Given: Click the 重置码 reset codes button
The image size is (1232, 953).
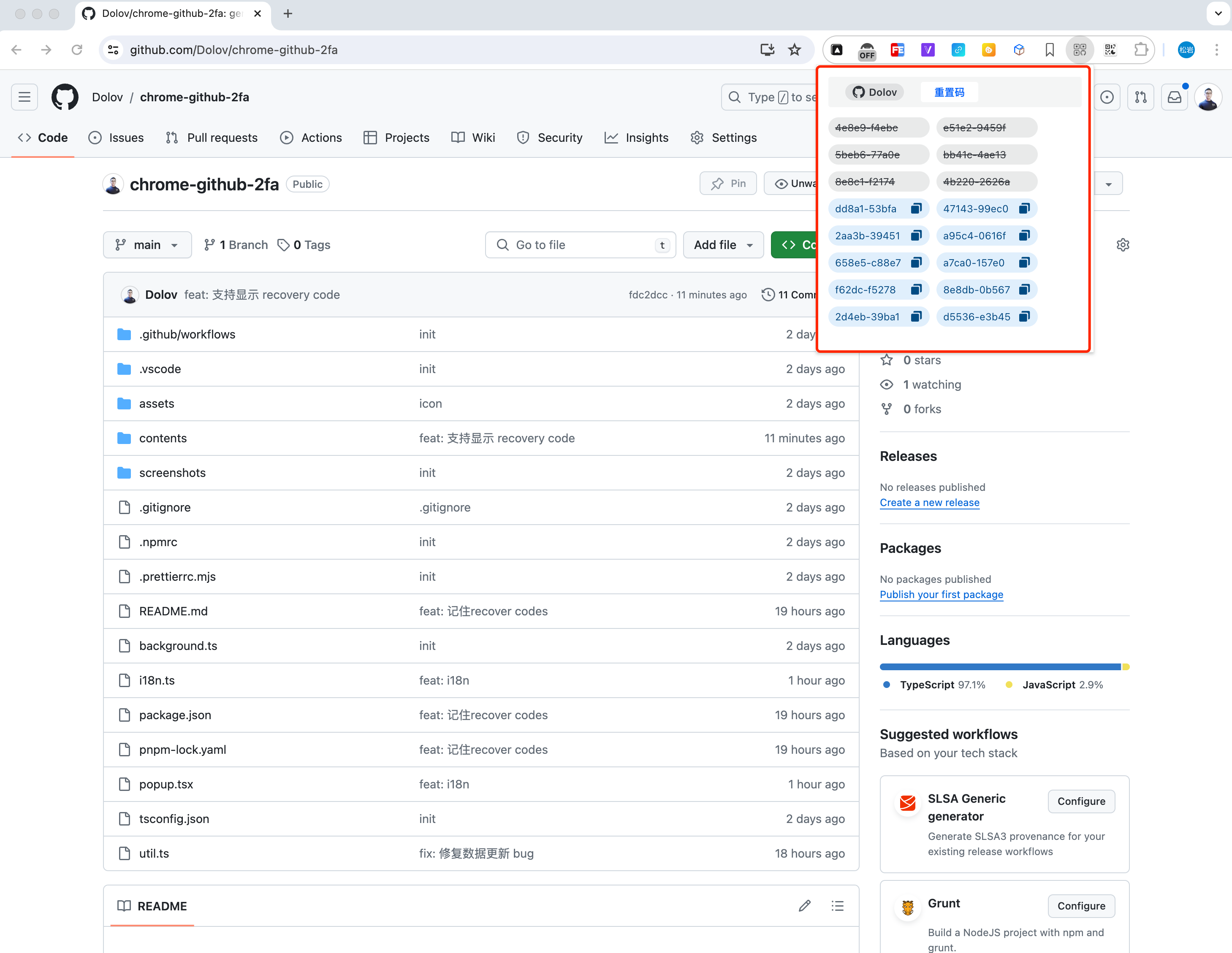Looking at the screenshot, I should (x=949, y=92).
